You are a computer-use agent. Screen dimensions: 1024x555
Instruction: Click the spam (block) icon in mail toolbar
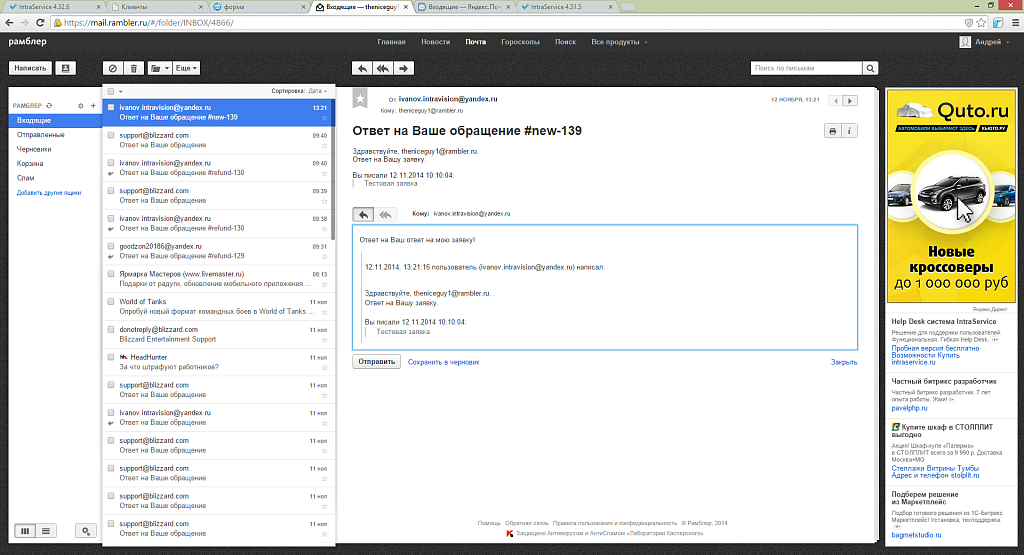pyautogui.click(x=112, y=68)
